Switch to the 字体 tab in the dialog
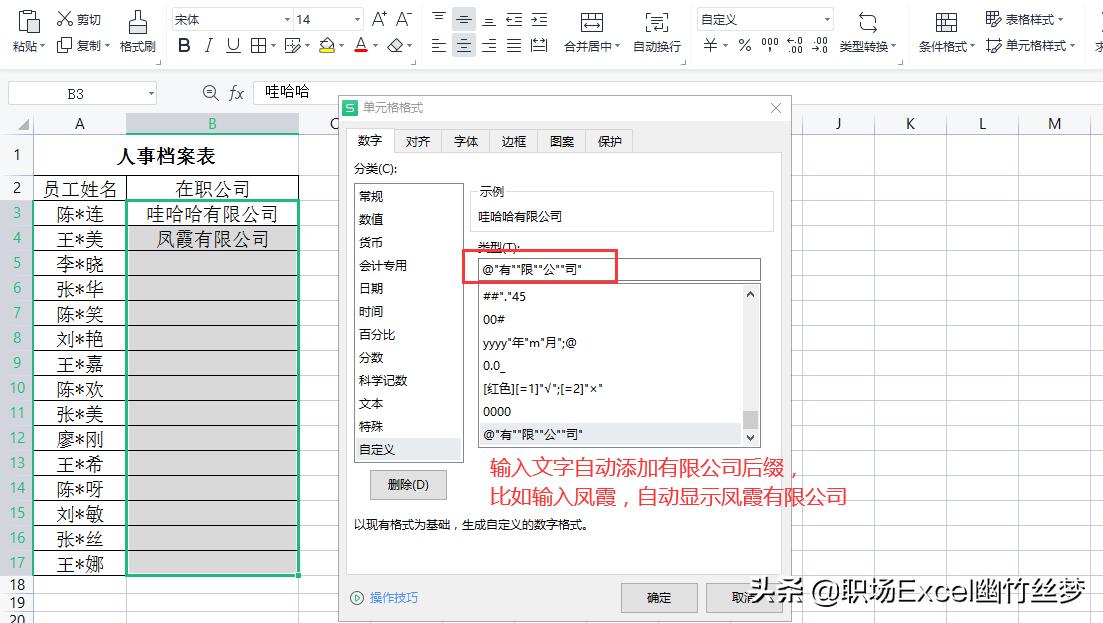Image resolution: width=1103 pixels, height=623 pixels. 465,141
